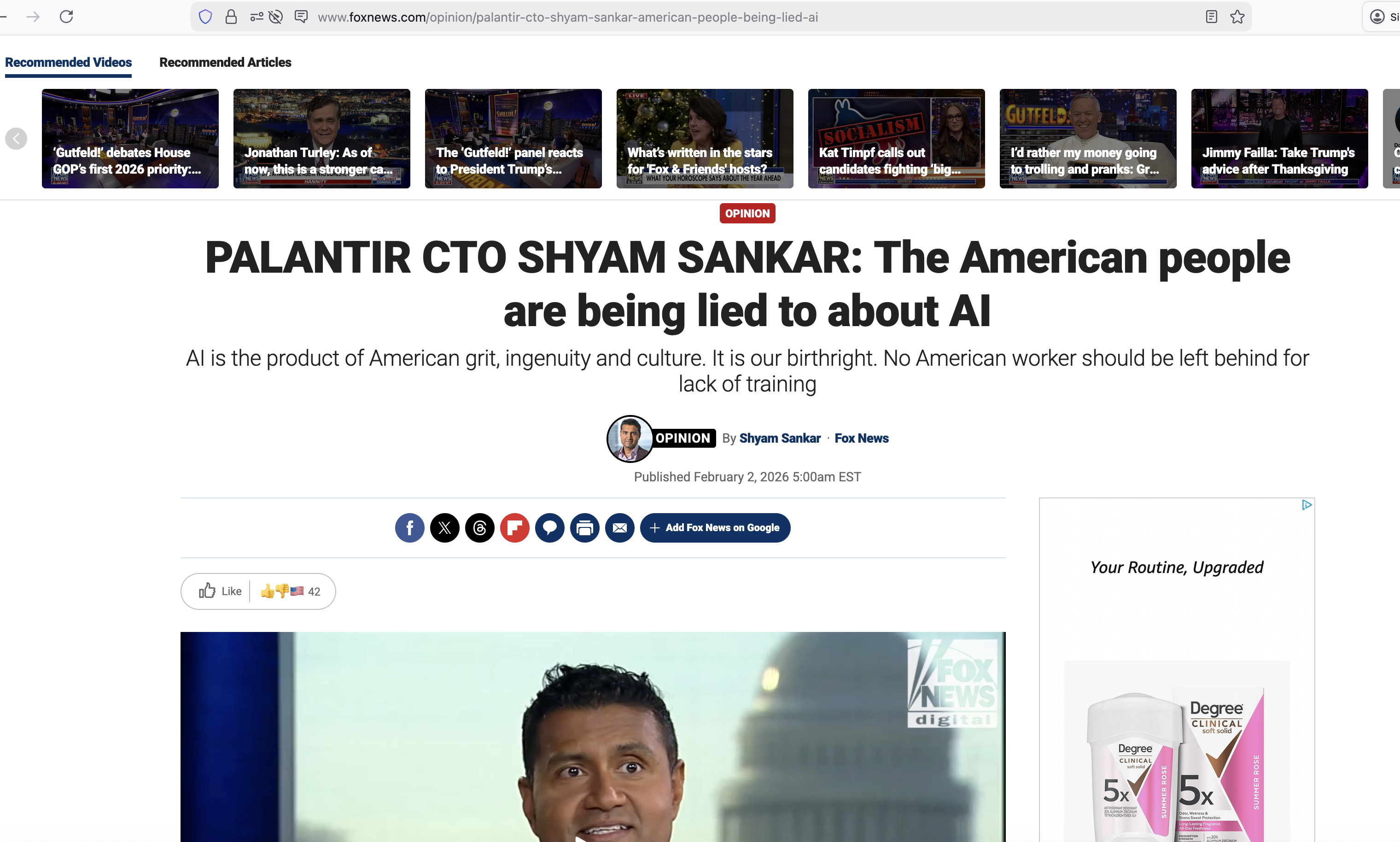Share article on Facebook
Viewport: 1400px width, 842px height.
pos(409,528)
